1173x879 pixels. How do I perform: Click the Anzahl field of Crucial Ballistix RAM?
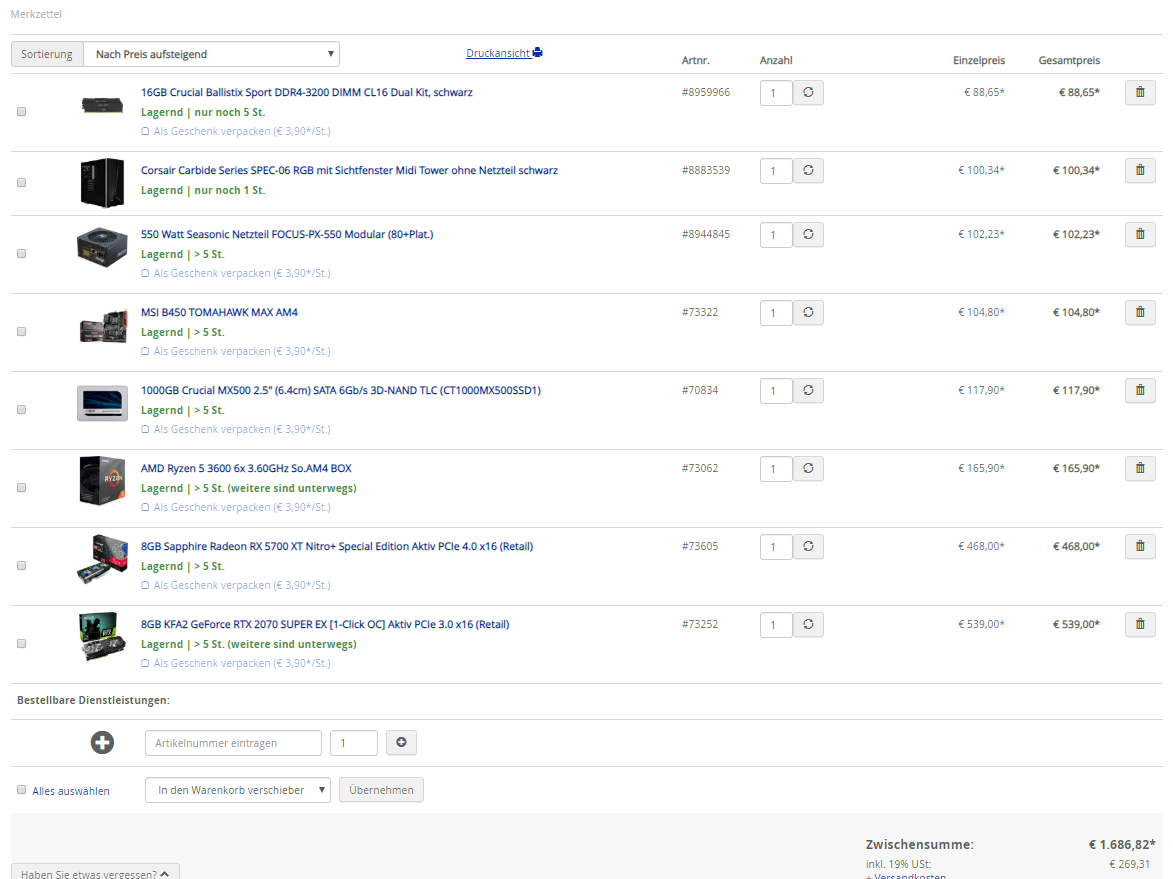776,93
